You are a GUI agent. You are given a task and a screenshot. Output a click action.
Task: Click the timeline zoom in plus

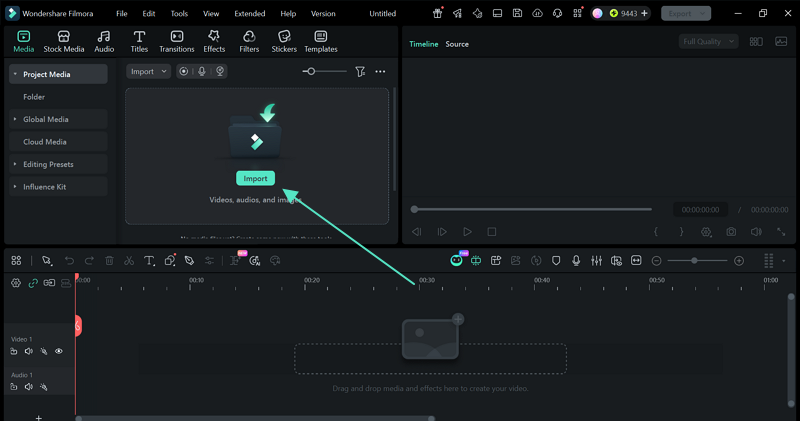[x=739, y=261]
